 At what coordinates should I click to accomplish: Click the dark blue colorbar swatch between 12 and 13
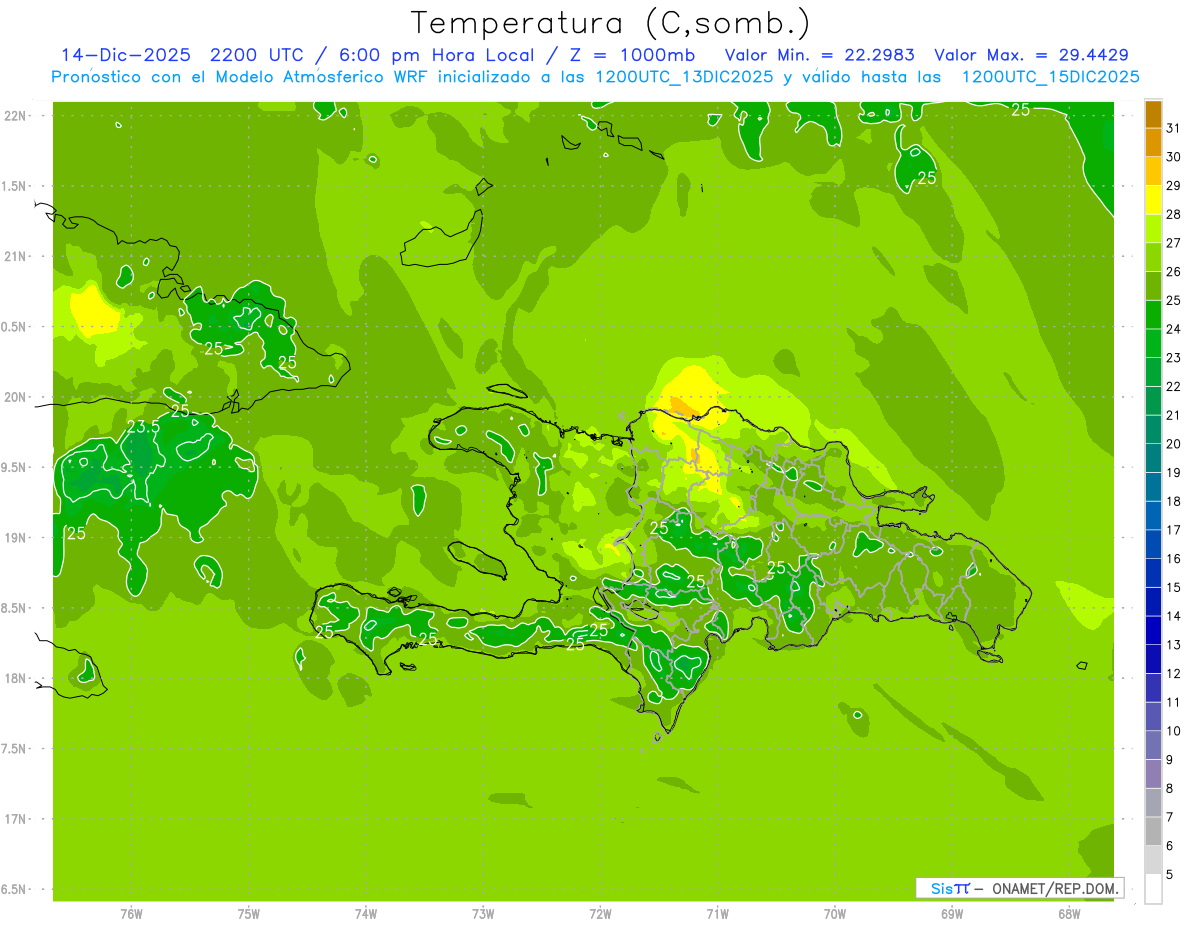click(x=1153, y=659)
